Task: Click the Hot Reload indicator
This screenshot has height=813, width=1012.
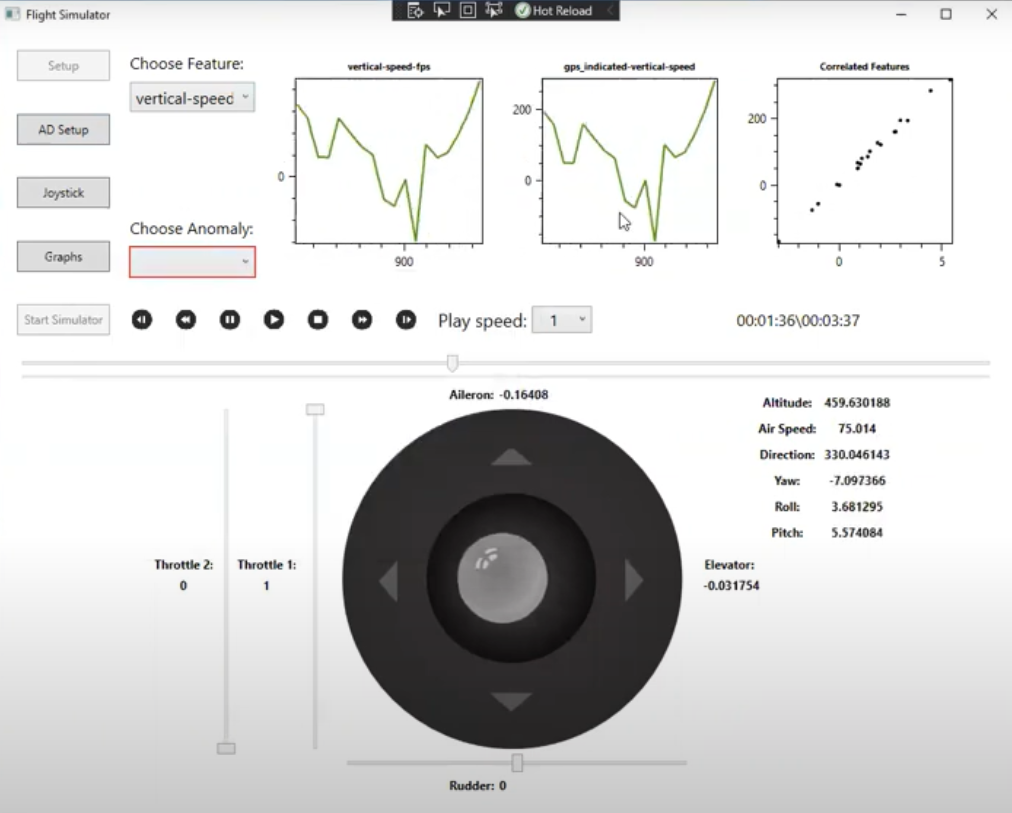Action: click(x=554, y=10)
